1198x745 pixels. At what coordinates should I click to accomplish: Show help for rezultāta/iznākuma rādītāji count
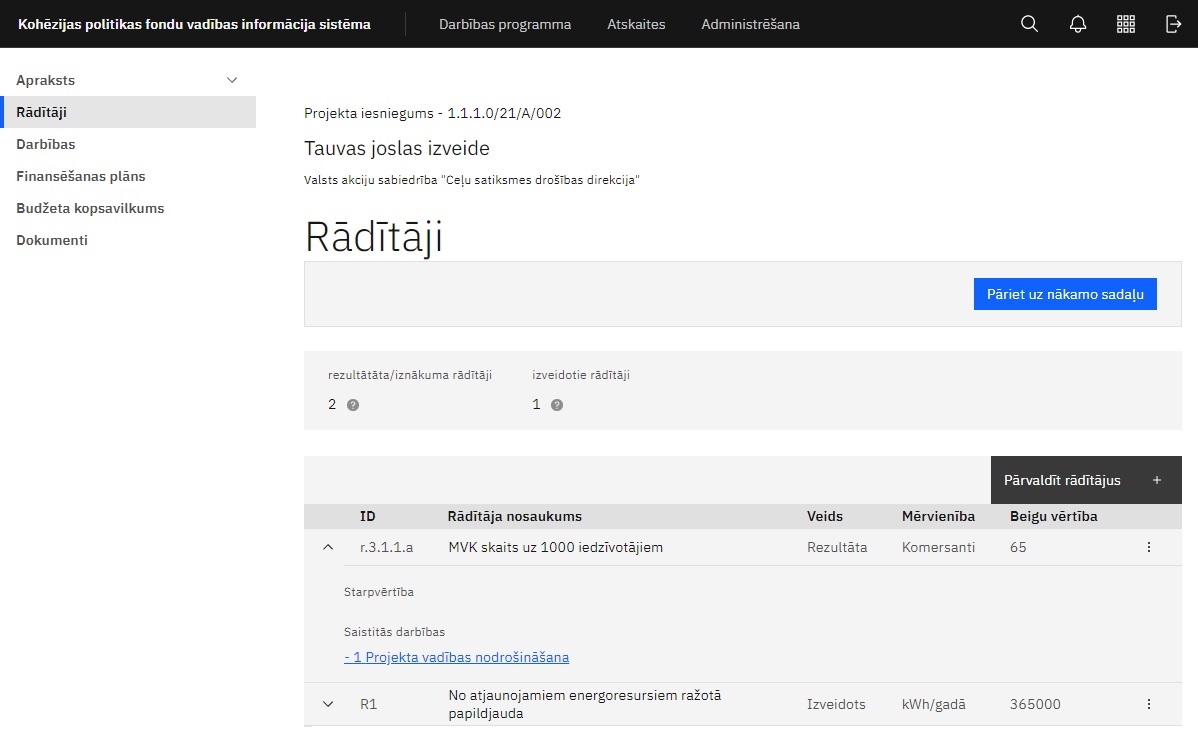coord(353,405)
